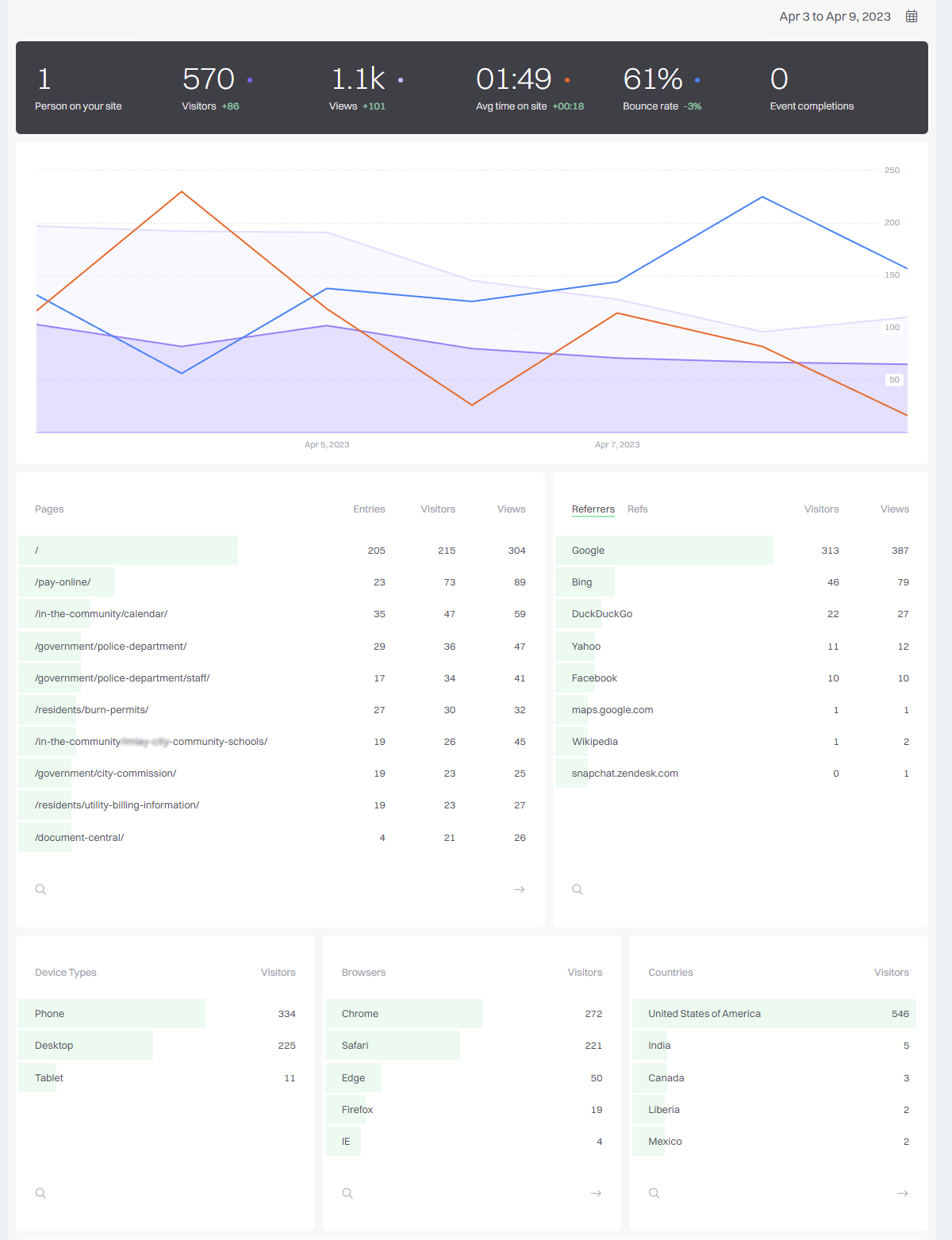Open the /pay-online/ page row
Image resolution: width=952 pixels, height=1240 pixels.
[63, 582]
